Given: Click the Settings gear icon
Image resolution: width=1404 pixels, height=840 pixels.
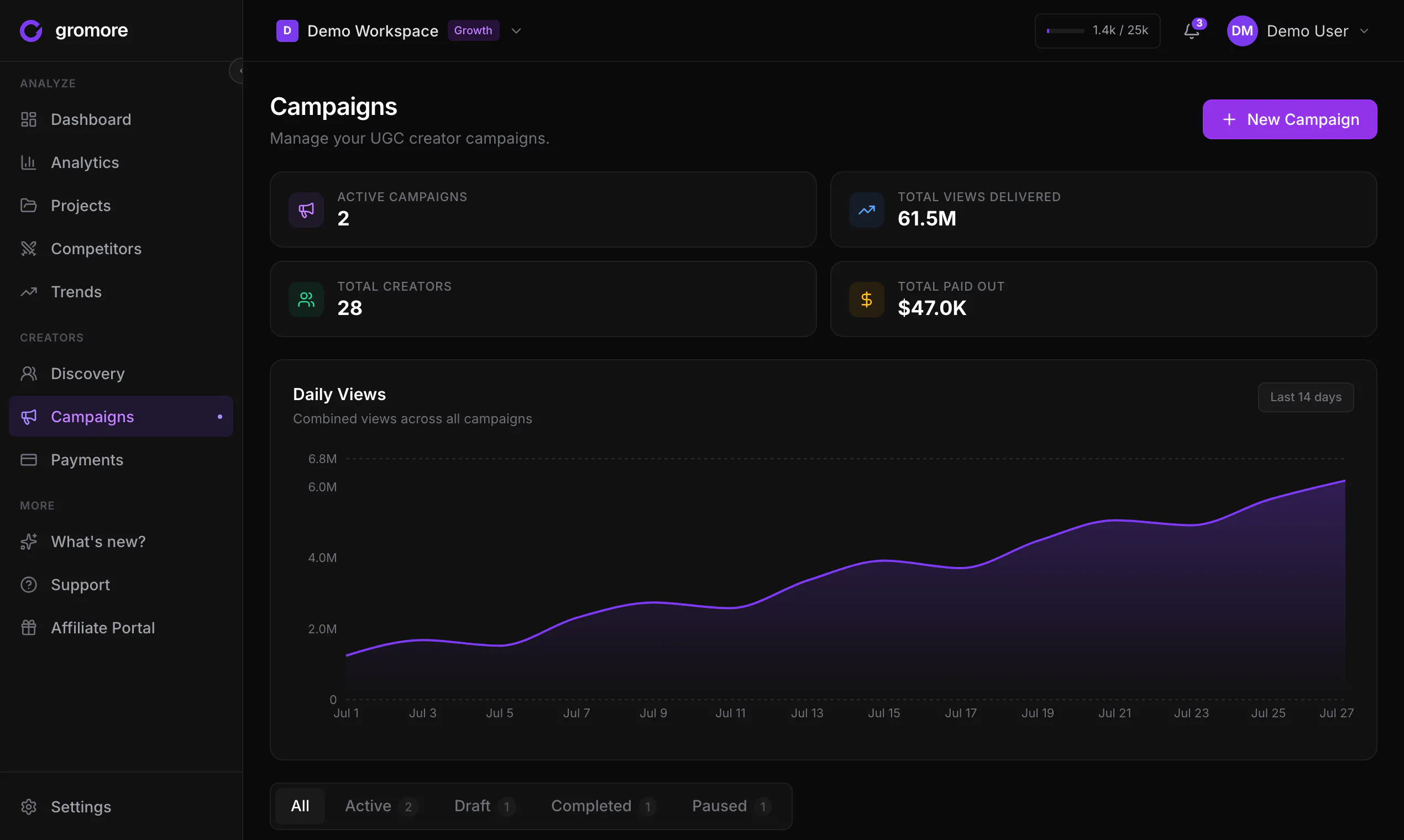Looking at the screenshot, I should point(28,807).
